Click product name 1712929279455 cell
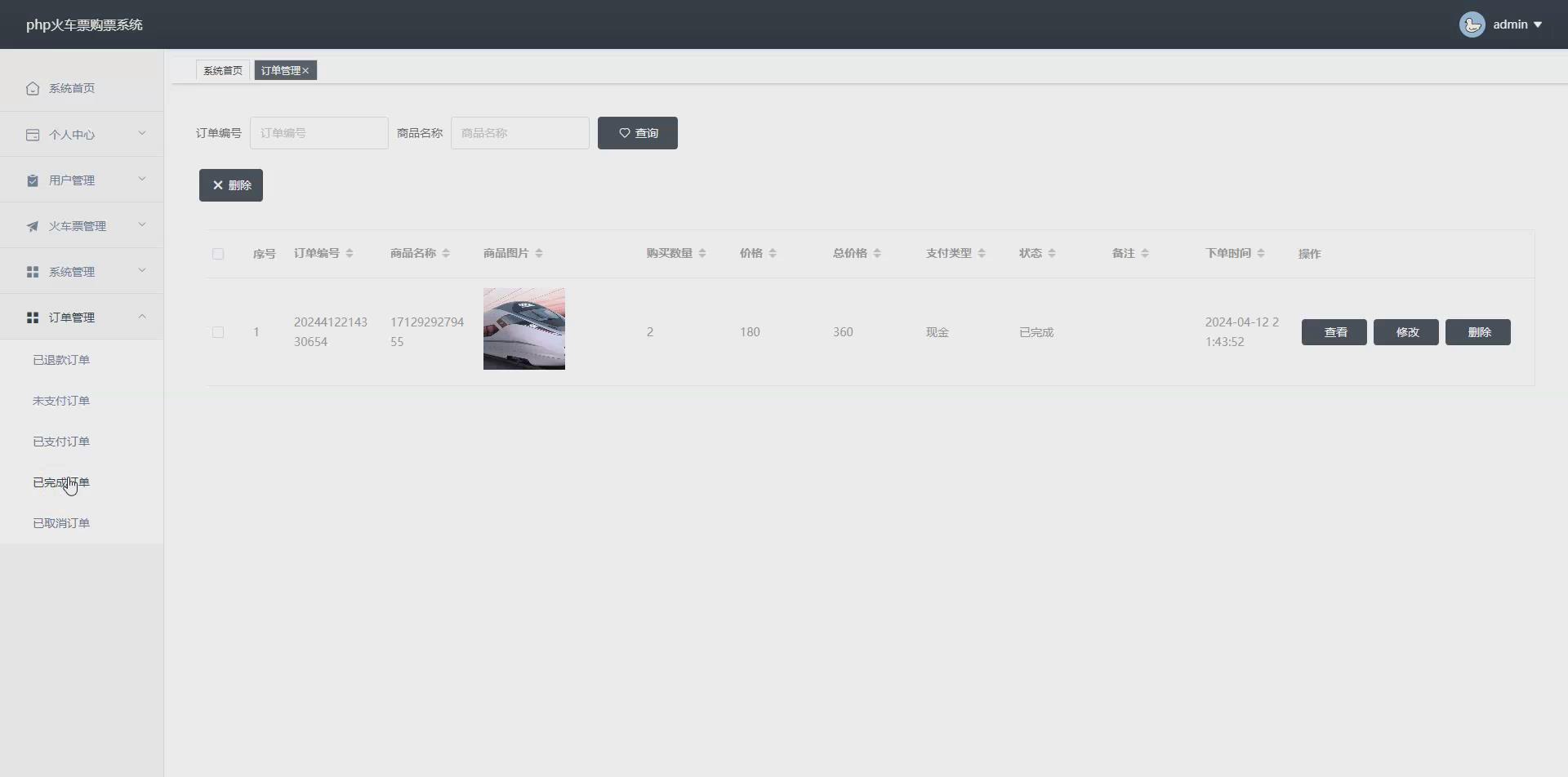The image size is (1568, 777). coord(427,332)
